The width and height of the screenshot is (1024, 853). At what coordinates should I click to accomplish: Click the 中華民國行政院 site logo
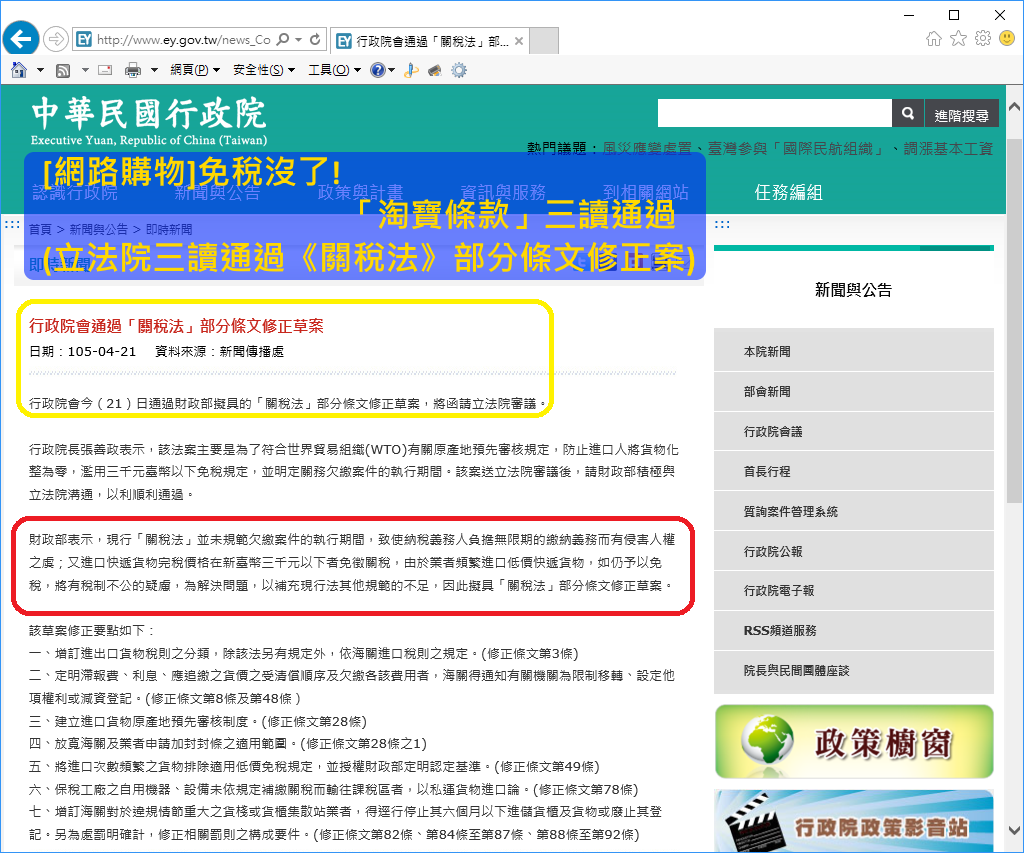tap(149, 122)
